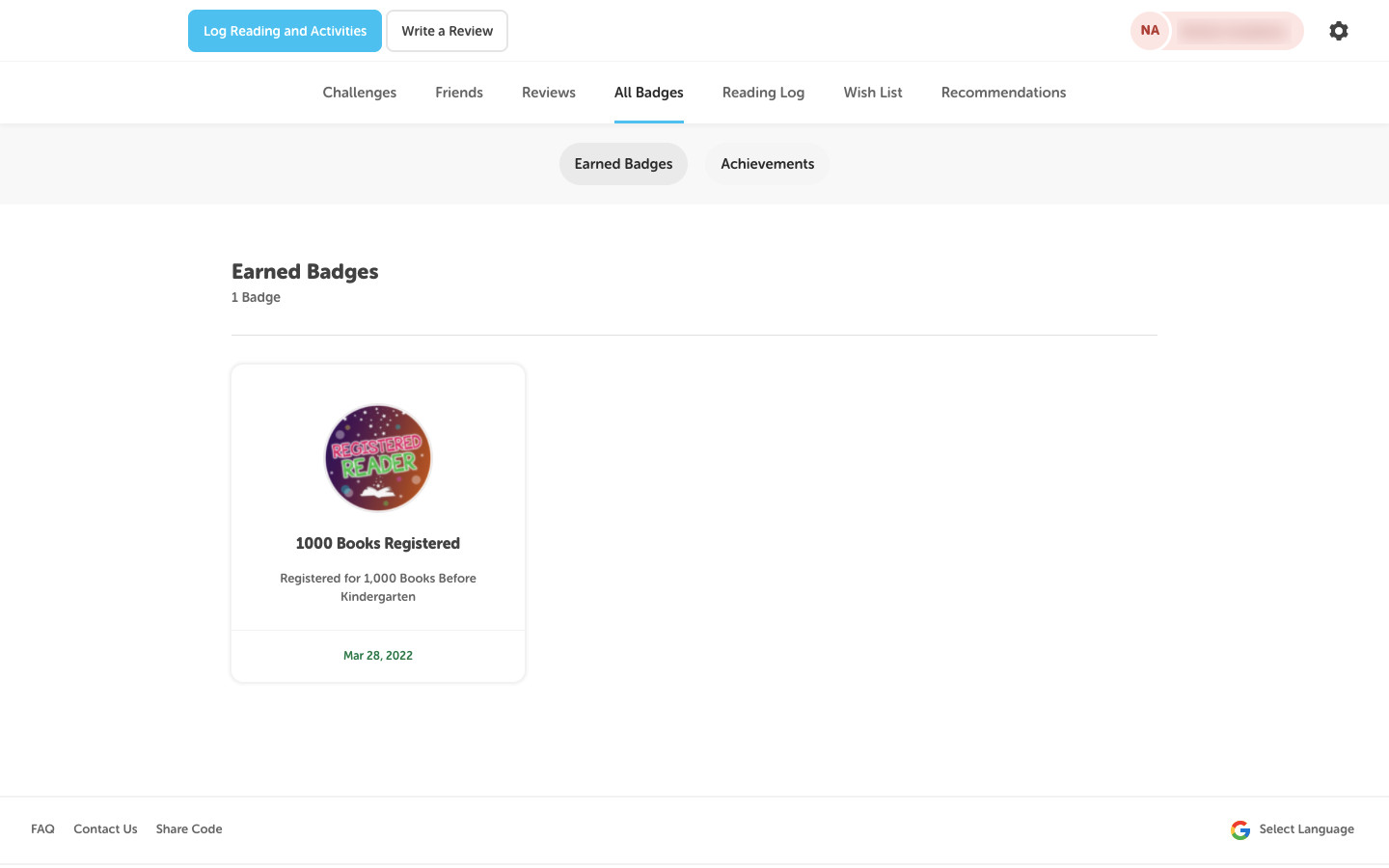Screen dimensions: 1389x868
Task: Click the Google logo icon
Action: coord(1240,829)
